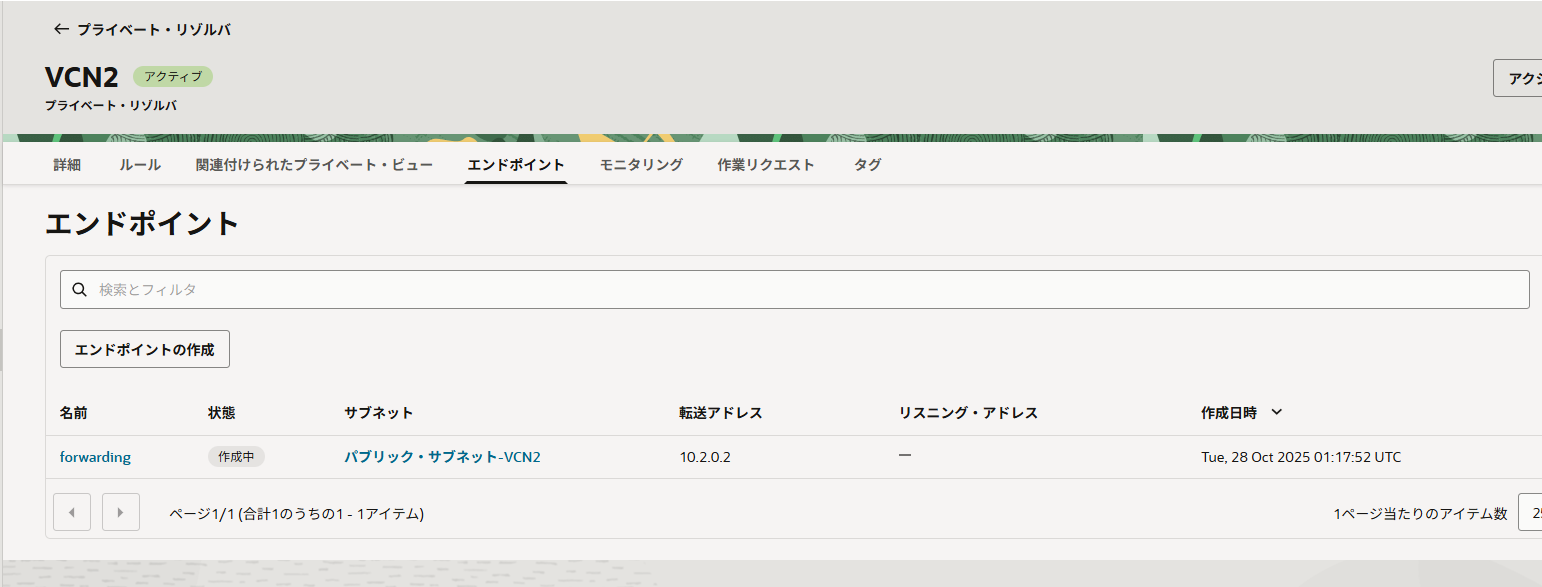Click the 10.2.0.2 forwarding address cell
The image size is (1542, 587).
click(x=705, y=457)
